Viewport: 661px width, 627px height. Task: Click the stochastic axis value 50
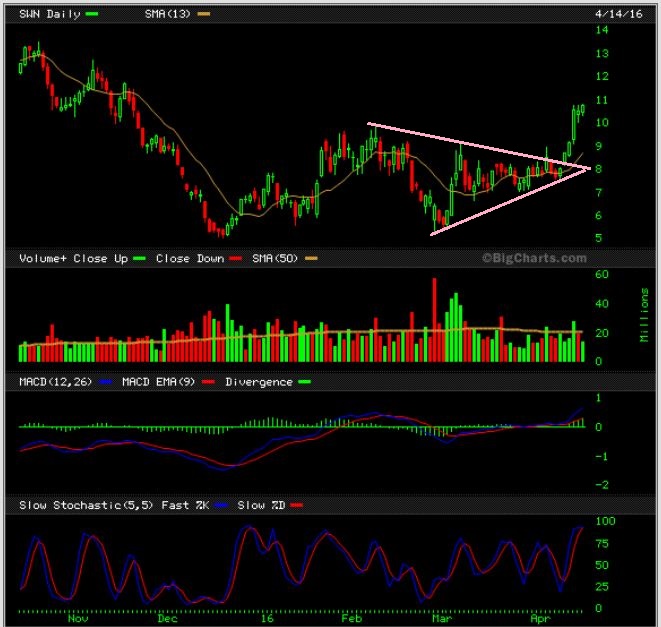pos(602,565)
